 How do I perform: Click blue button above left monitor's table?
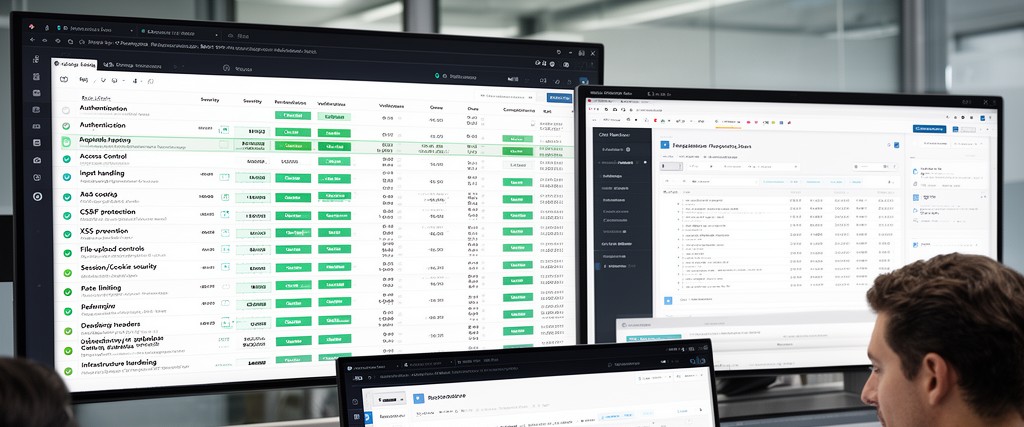(559, 98)
